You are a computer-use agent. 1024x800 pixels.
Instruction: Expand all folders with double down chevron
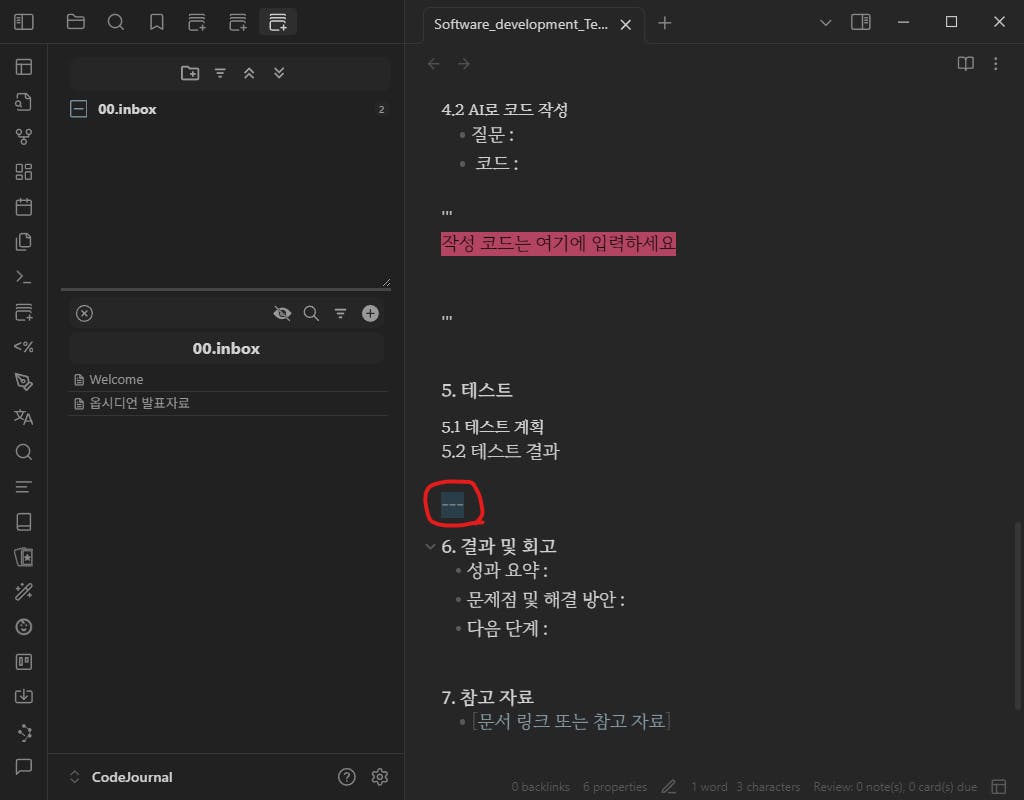point(279,73)
